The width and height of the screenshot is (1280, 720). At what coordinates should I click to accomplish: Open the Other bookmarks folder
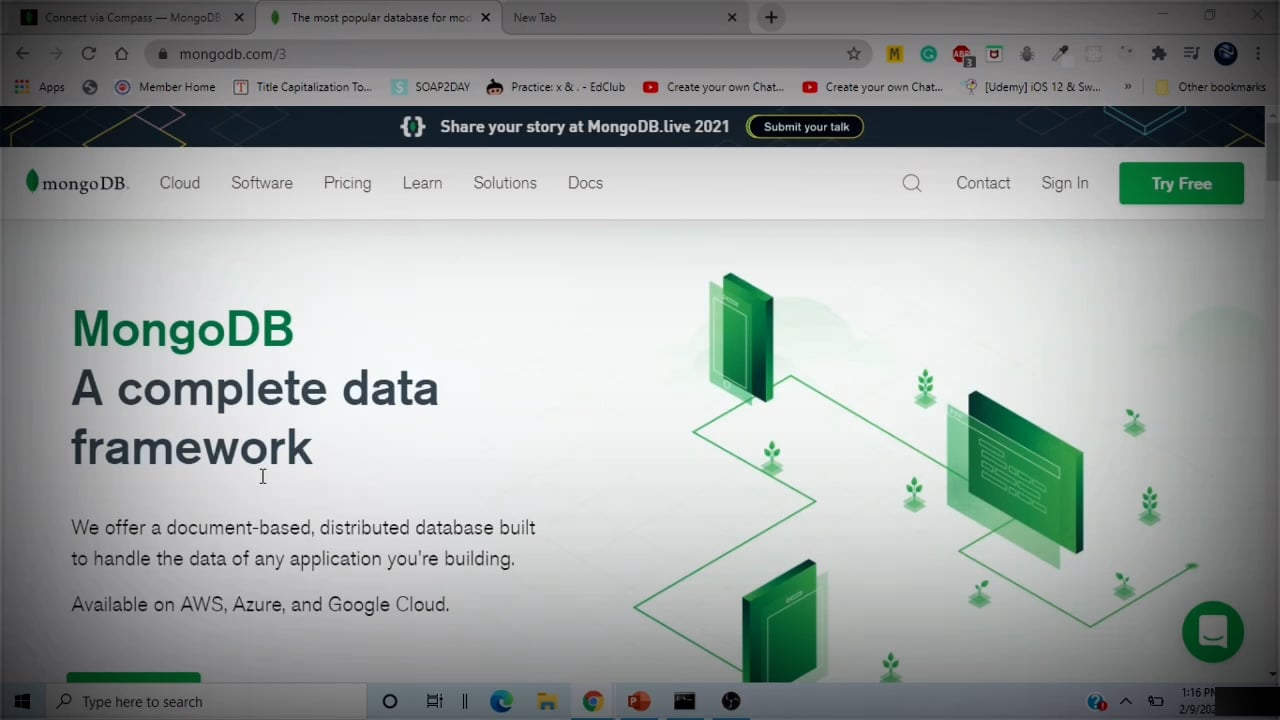click(x=1211, y=87)
